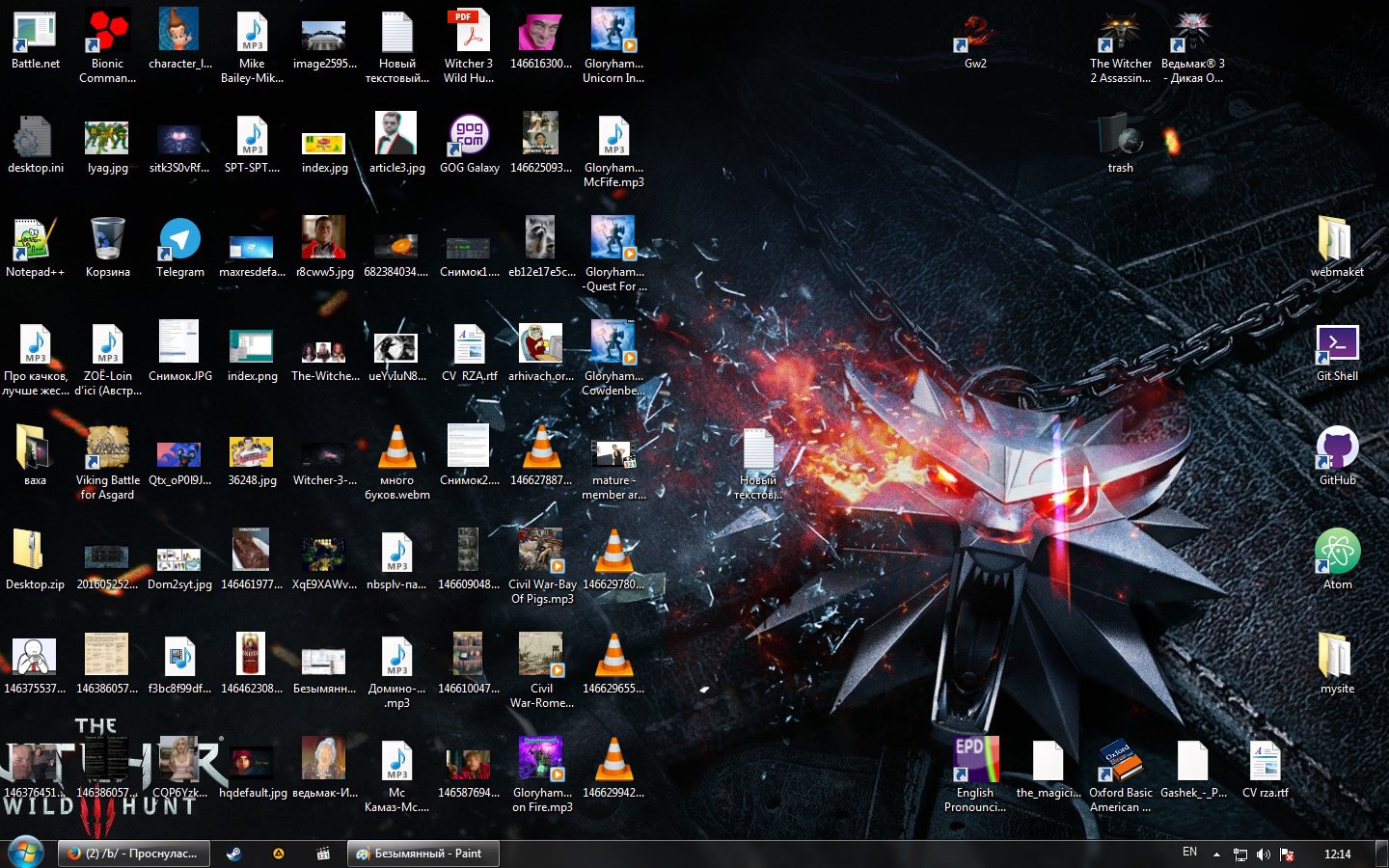The width and height of the screenshot is (1389, 868).
Task: Open the Новый текстовый... file near Mike Bailey
Action: tap(396, 46)
